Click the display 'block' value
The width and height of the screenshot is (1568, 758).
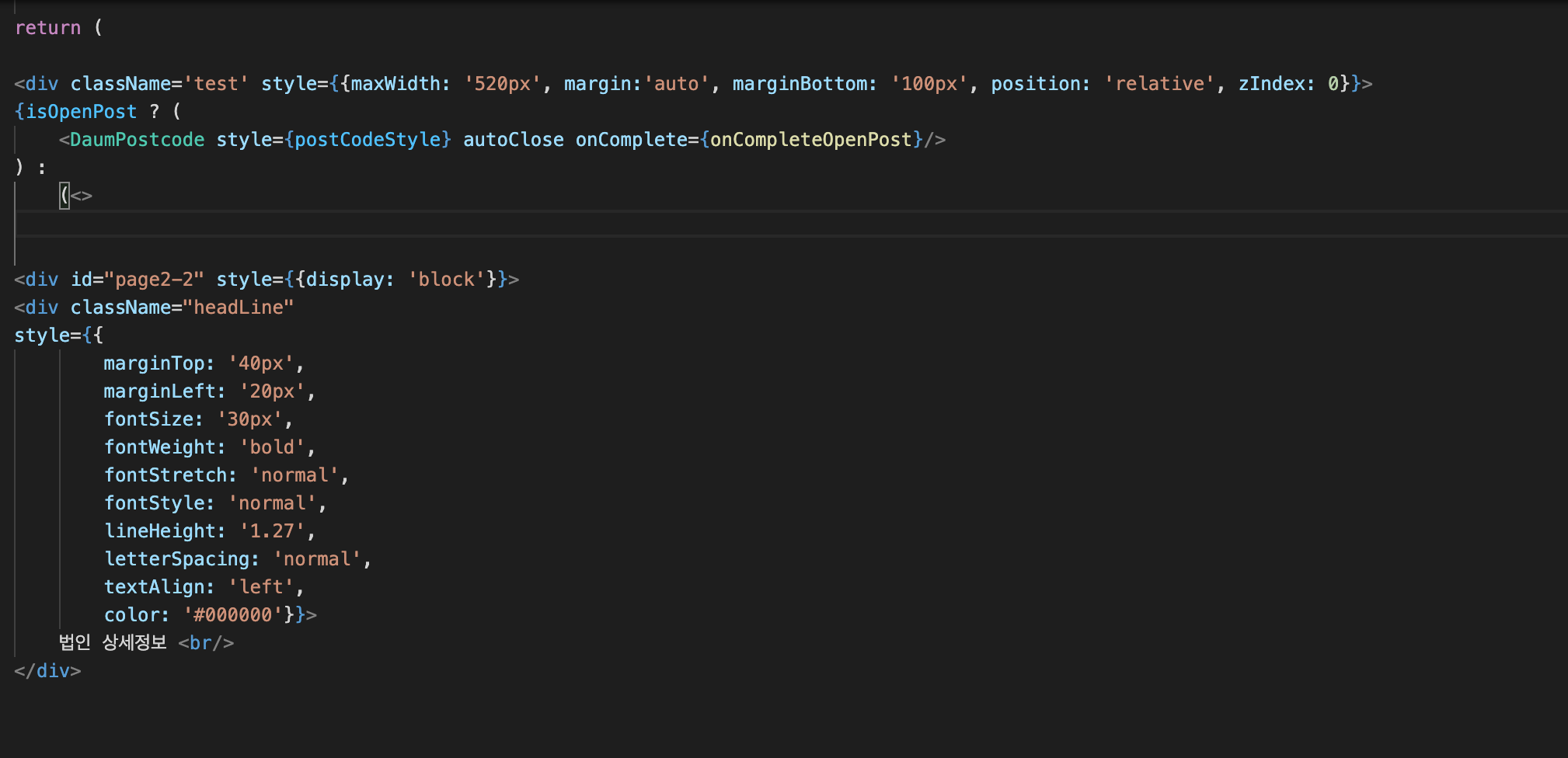(x=447, y=280)
